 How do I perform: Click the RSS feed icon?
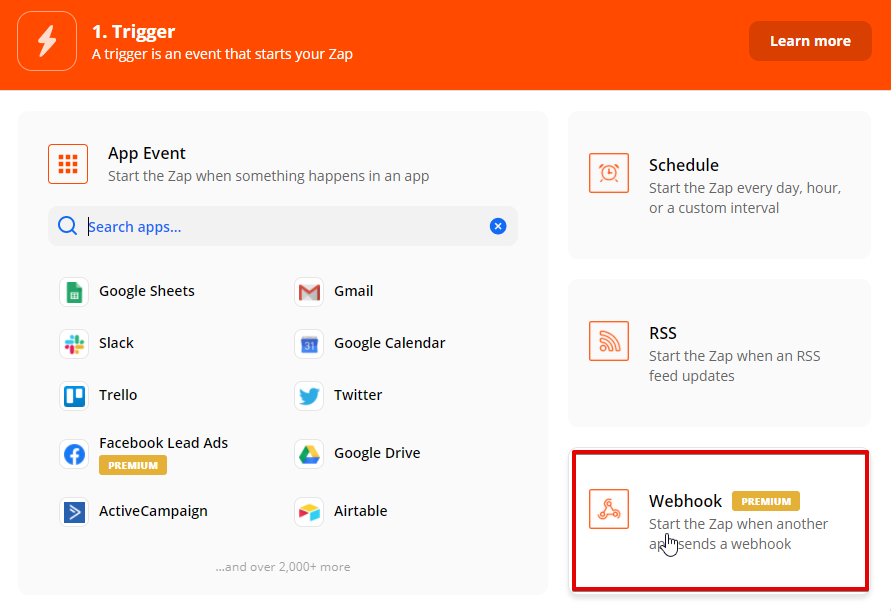(609, 341)
